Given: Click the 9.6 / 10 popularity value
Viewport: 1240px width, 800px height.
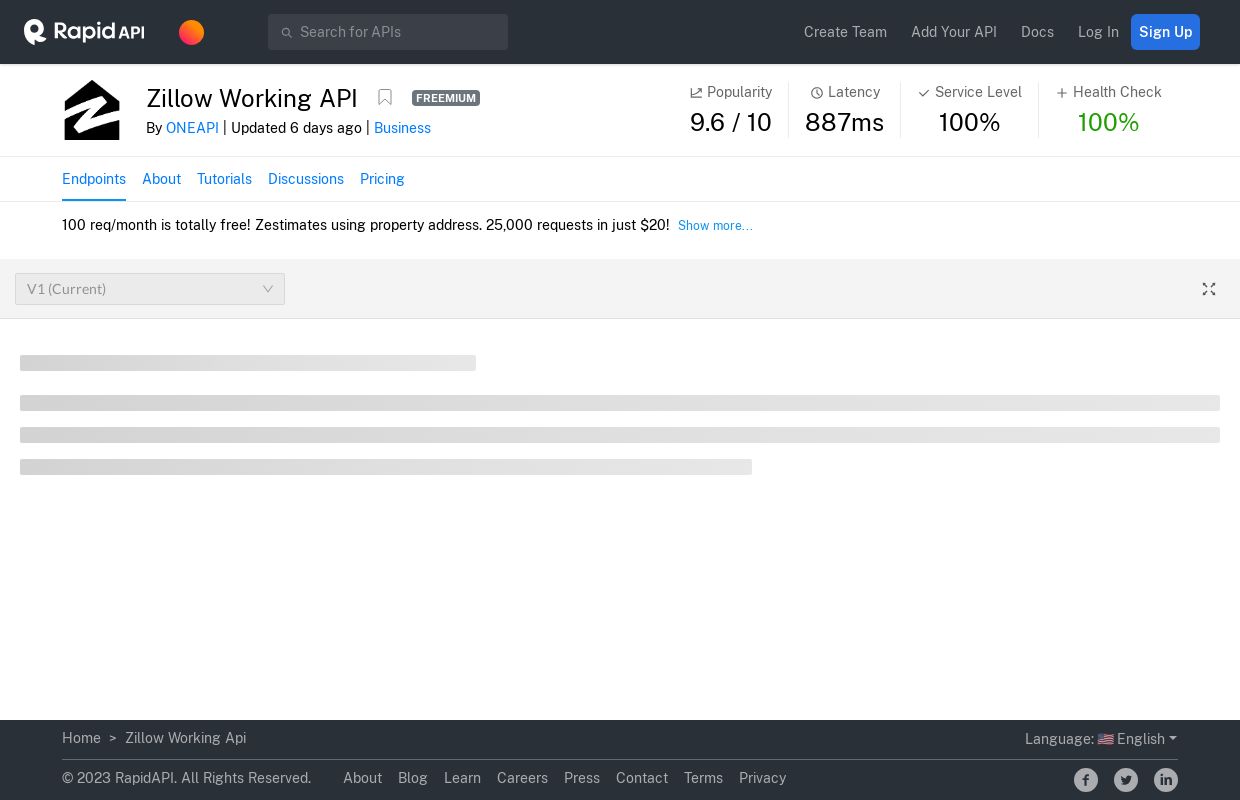Looking at the screenshot, I should 731,122.
